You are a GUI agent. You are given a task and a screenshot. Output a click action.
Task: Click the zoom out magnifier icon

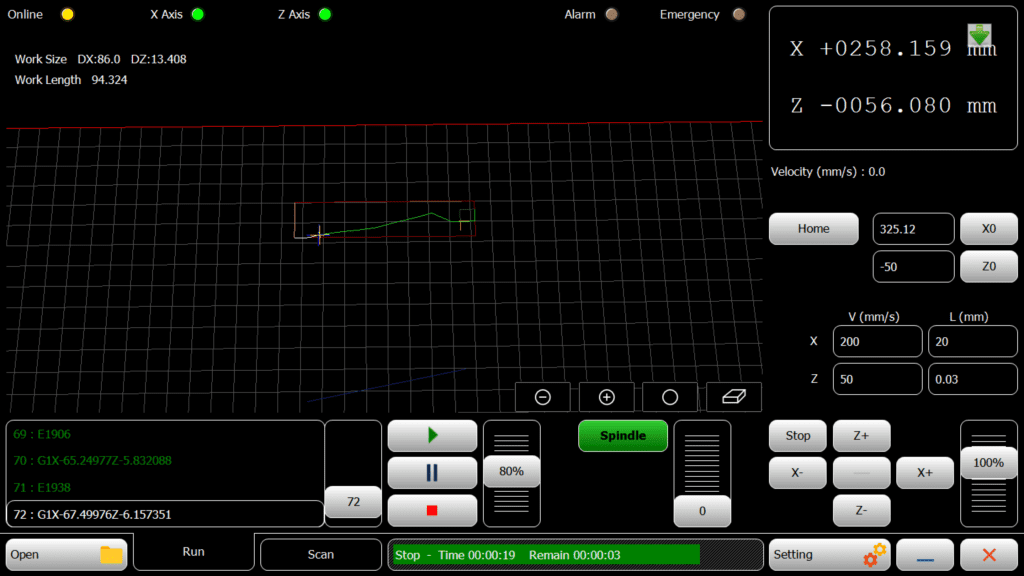543,397
